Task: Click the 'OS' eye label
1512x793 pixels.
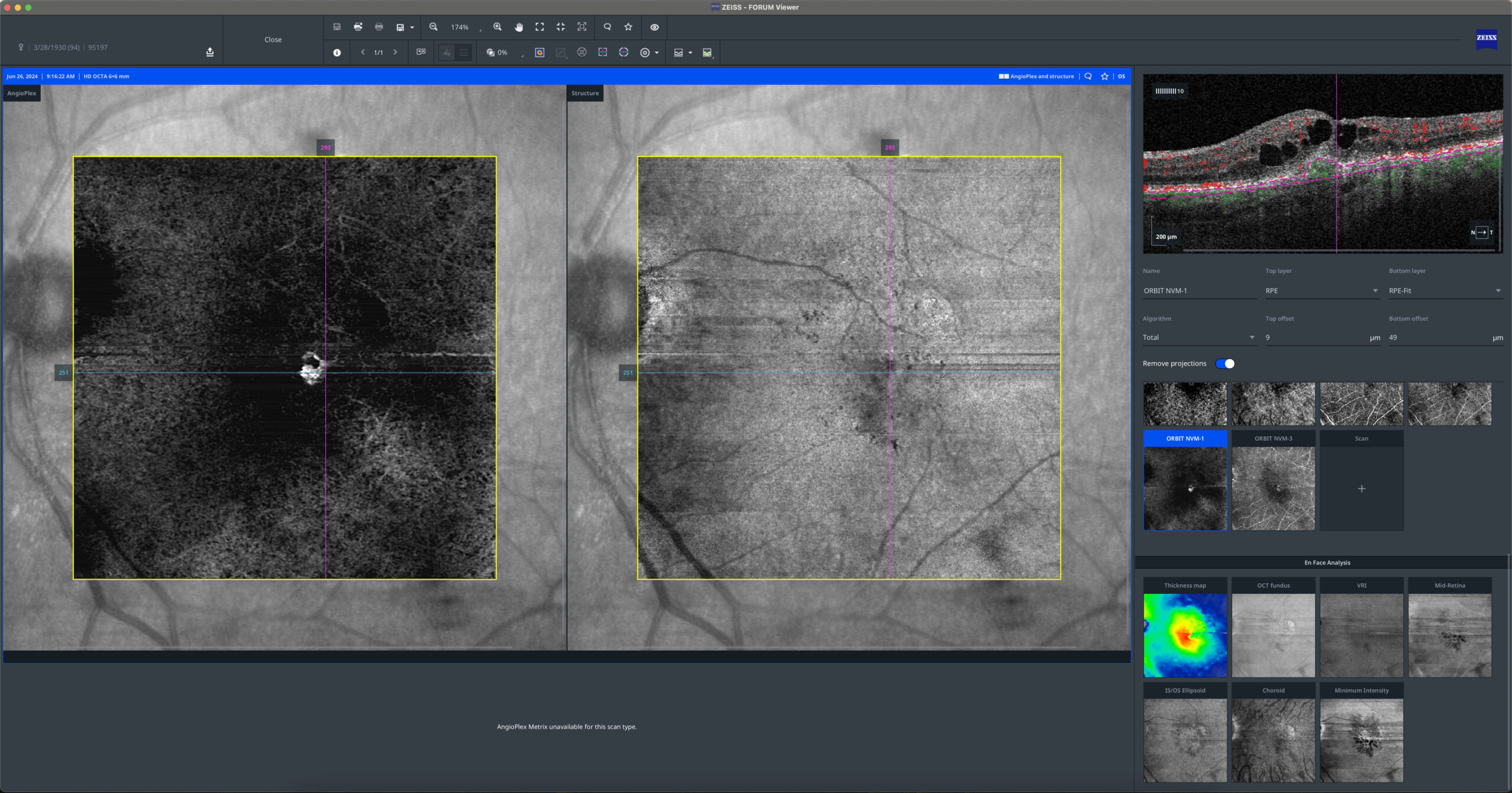Action: [x=1121, y=76]
